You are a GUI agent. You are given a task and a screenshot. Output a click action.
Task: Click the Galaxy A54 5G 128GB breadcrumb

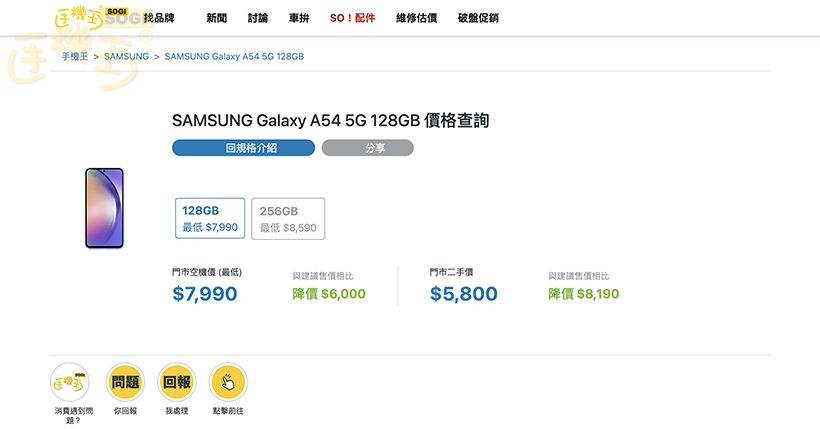click(234, 57)
